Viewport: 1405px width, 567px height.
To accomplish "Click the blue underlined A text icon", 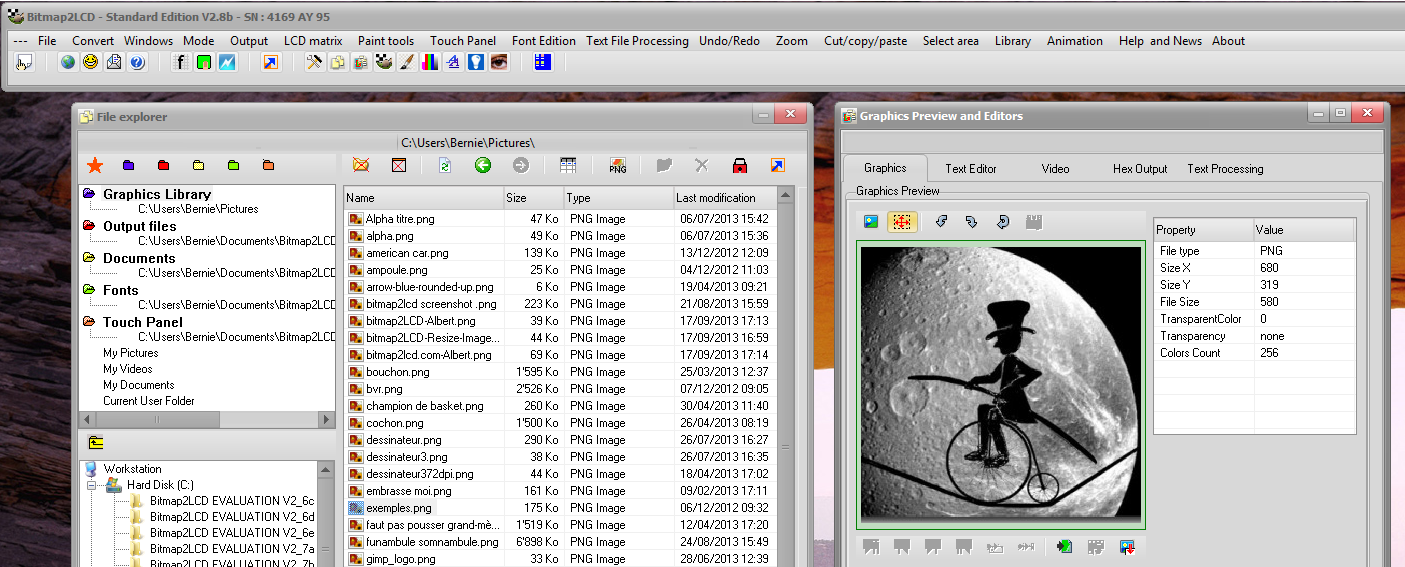I will pos(453,63).
